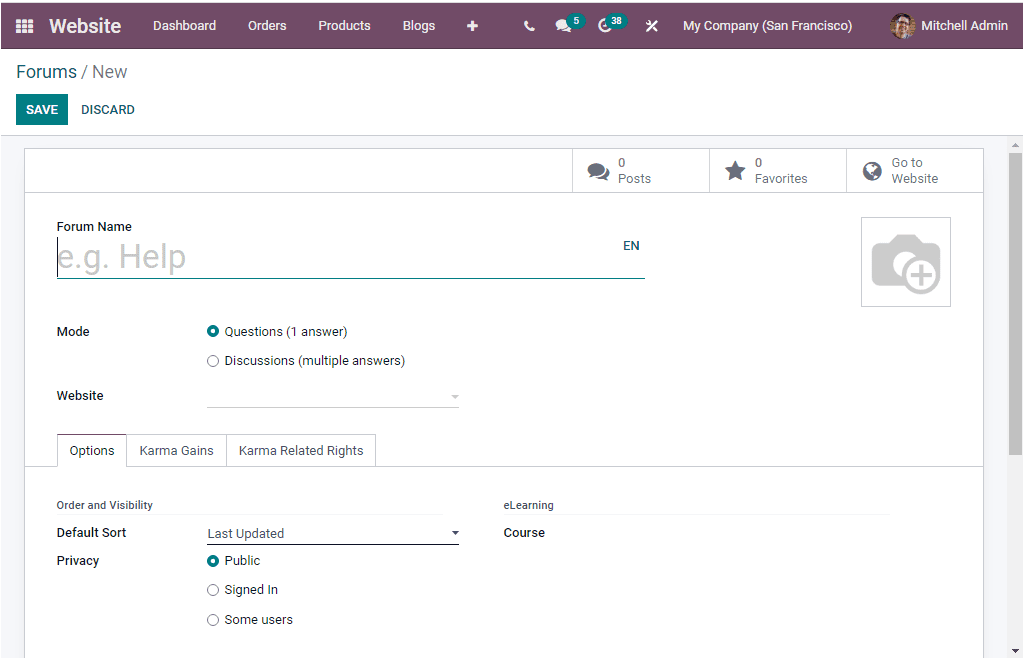Click the website builder wrench icon
1024x659 pixels.
pyautogui.click(x=651, y=25)
